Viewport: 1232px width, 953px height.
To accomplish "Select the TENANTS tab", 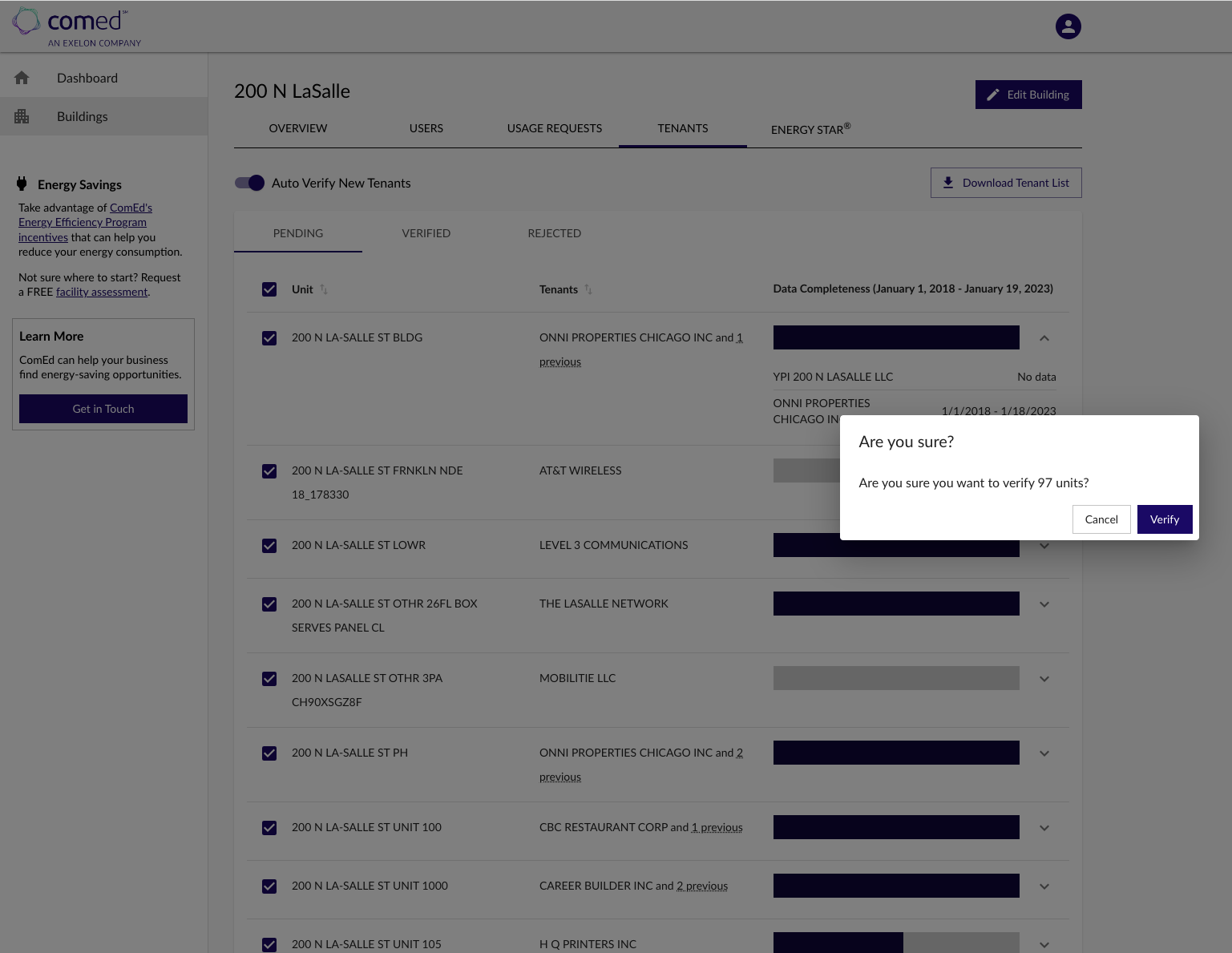I will click(683, 128).
